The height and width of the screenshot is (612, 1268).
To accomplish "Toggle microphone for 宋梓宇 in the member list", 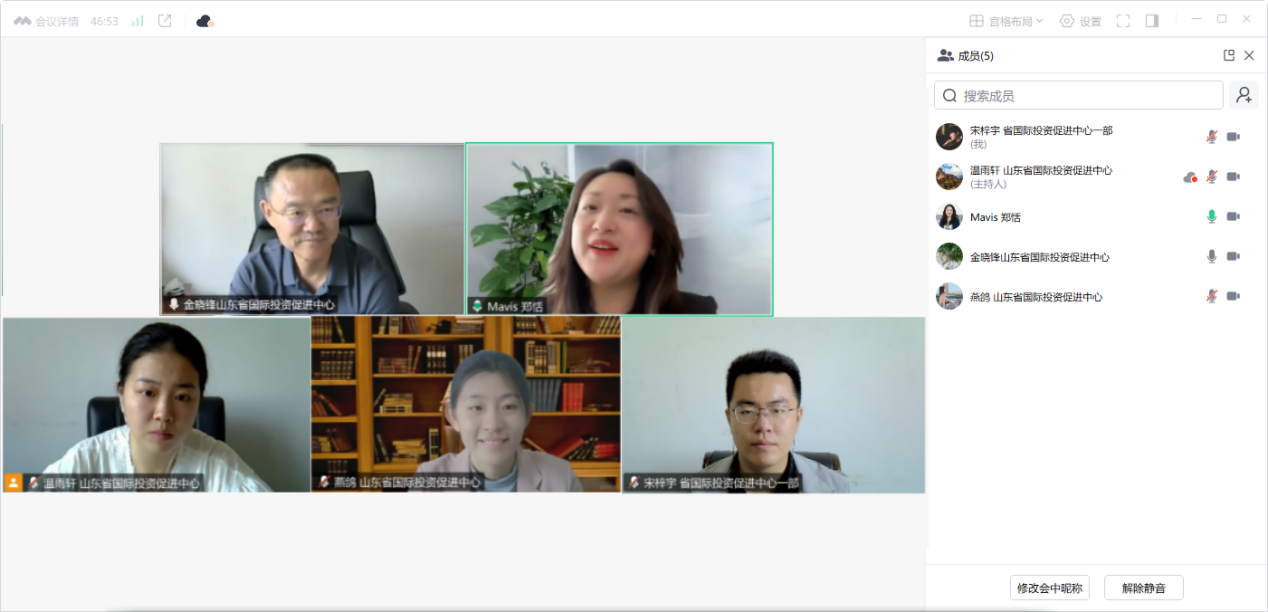I will tap(1212, 137).
